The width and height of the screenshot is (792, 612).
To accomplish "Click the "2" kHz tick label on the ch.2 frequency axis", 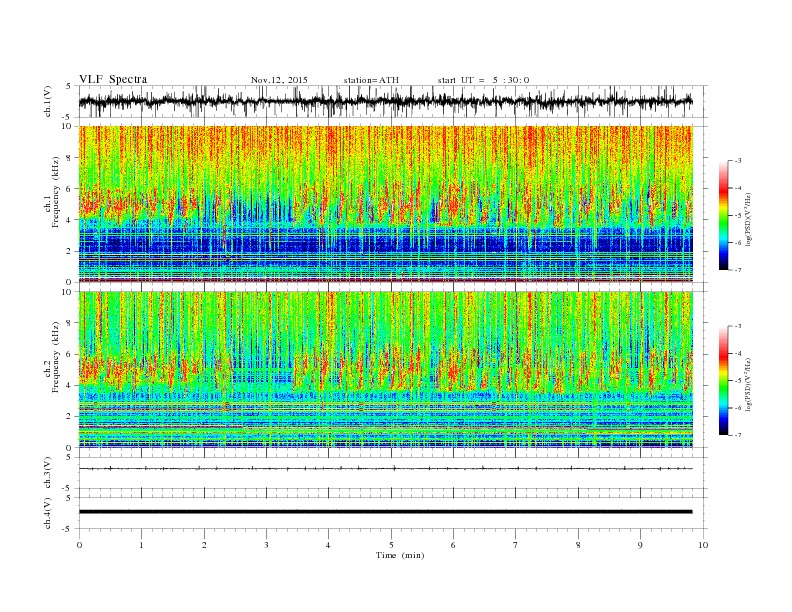I will pos(69,417).
